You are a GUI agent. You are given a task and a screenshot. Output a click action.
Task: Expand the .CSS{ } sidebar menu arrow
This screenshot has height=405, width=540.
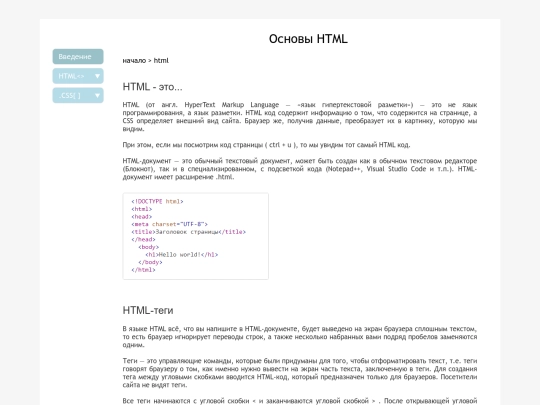tap(97, 95)
